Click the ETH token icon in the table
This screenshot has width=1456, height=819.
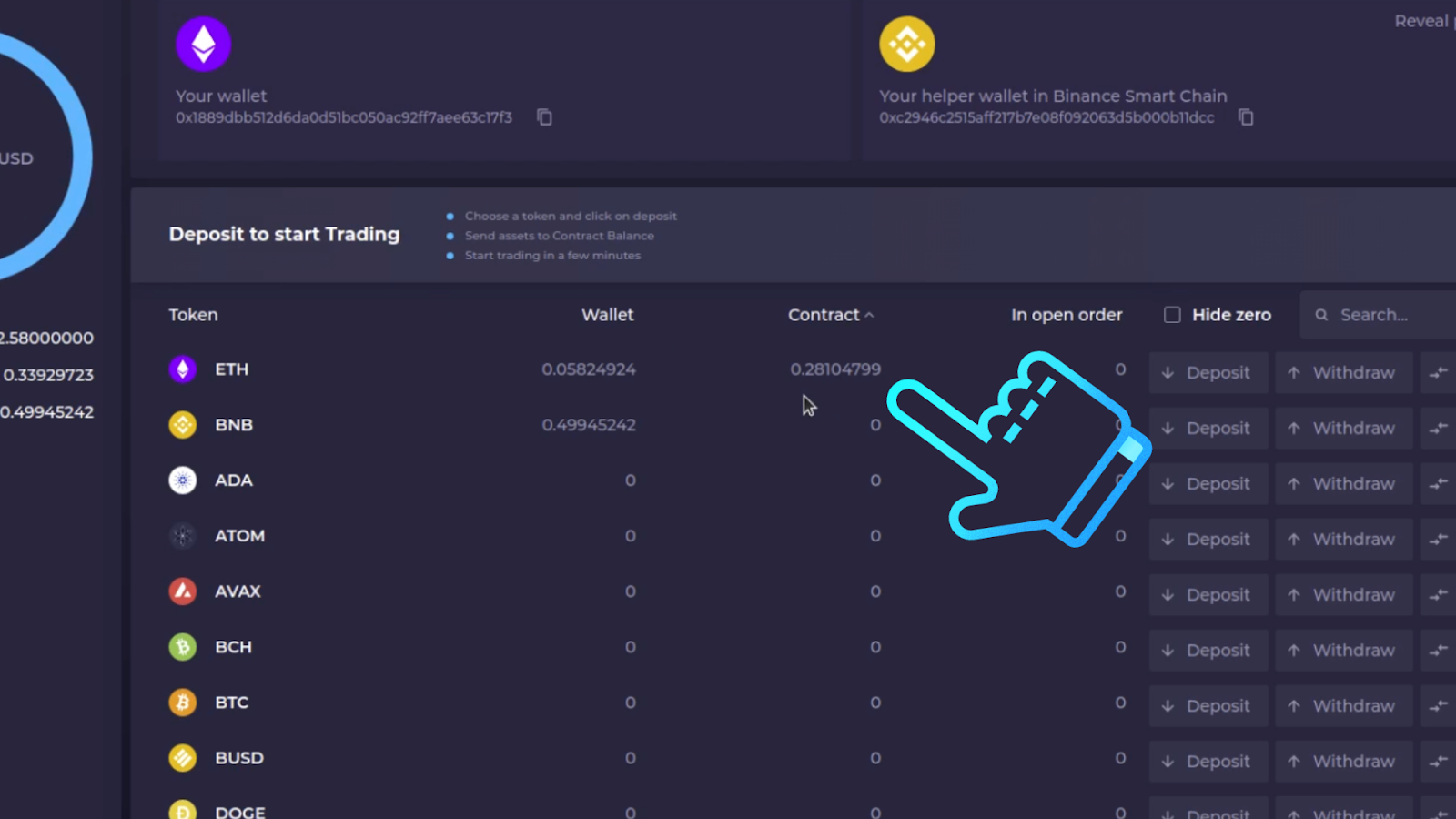click(x=183, y=369)
